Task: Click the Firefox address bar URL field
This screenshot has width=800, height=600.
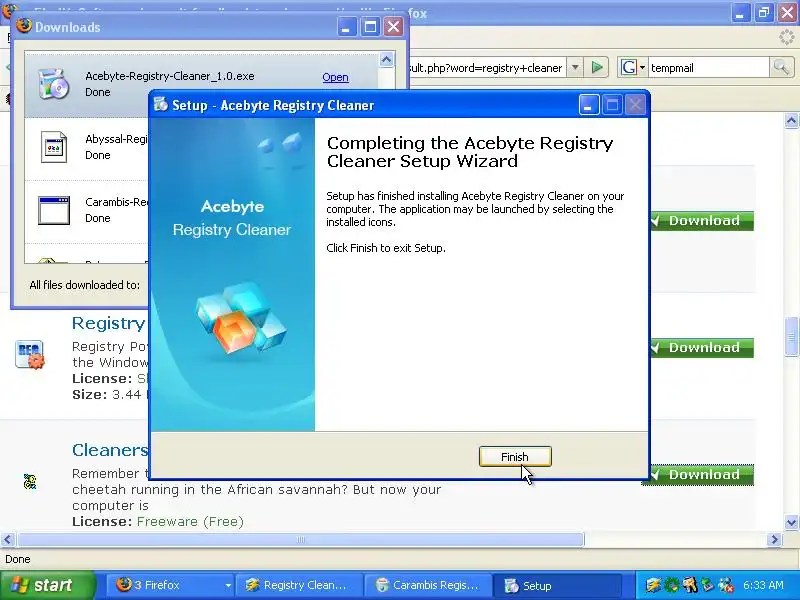Action: pos(487,67)
